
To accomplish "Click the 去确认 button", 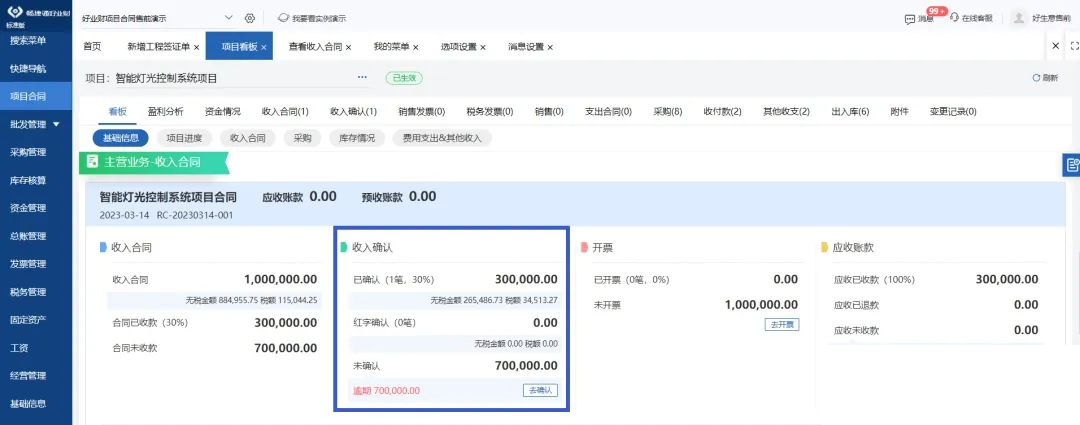I will coord(540,390).
